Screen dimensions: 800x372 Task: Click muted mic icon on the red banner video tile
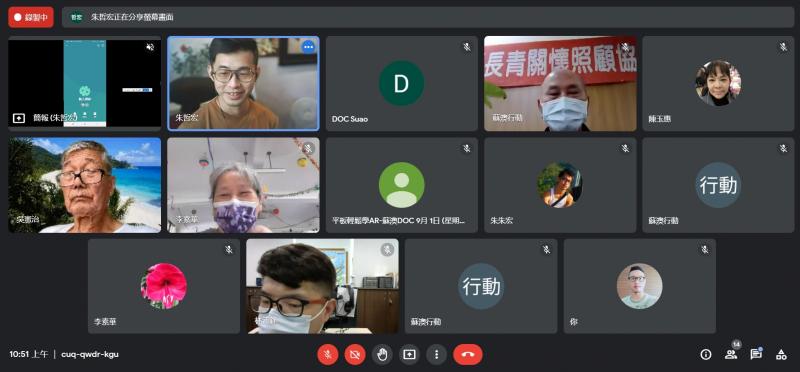(x=625, y=47)
